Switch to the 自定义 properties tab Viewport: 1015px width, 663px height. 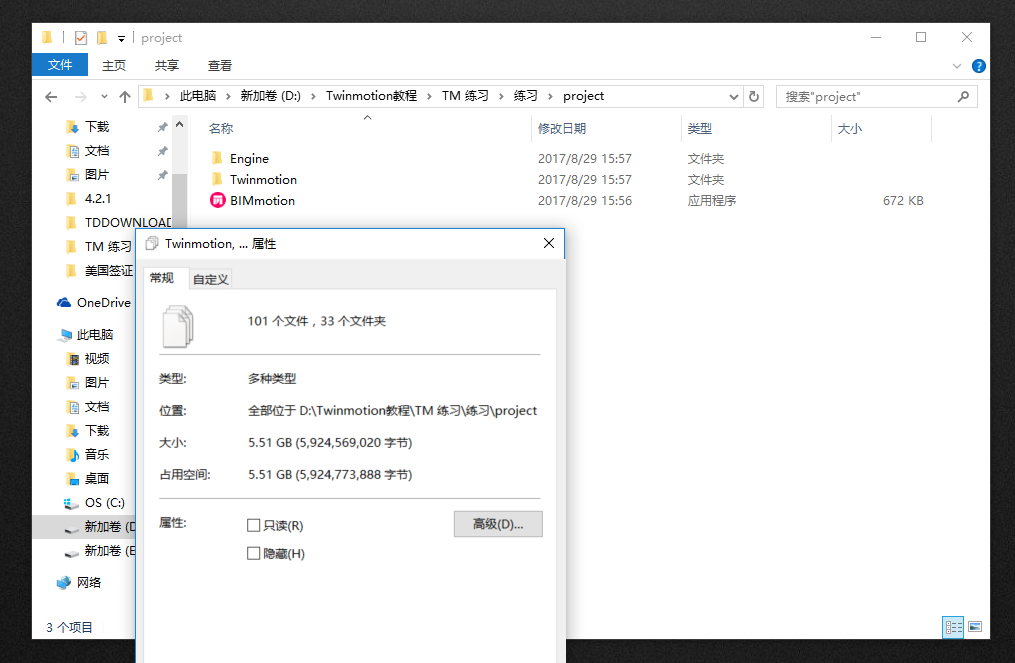pyautogui.click(x=210, y=279)
